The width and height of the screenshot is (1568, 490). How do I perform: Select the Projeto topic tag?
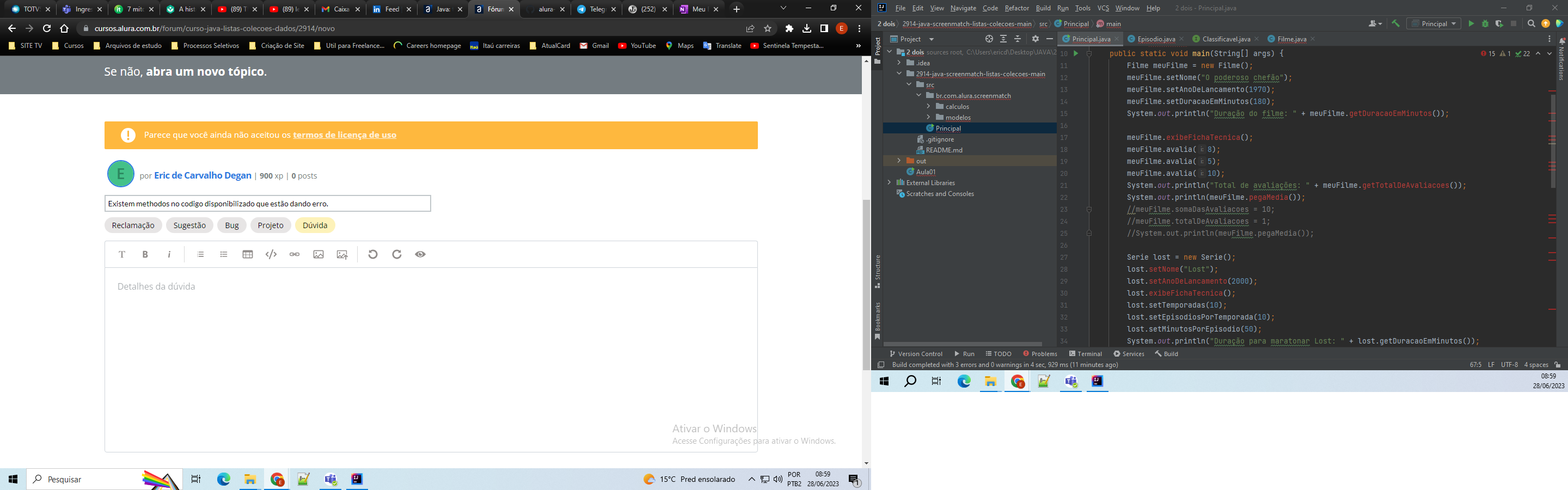pyautogui.click(x=270, y=225)
